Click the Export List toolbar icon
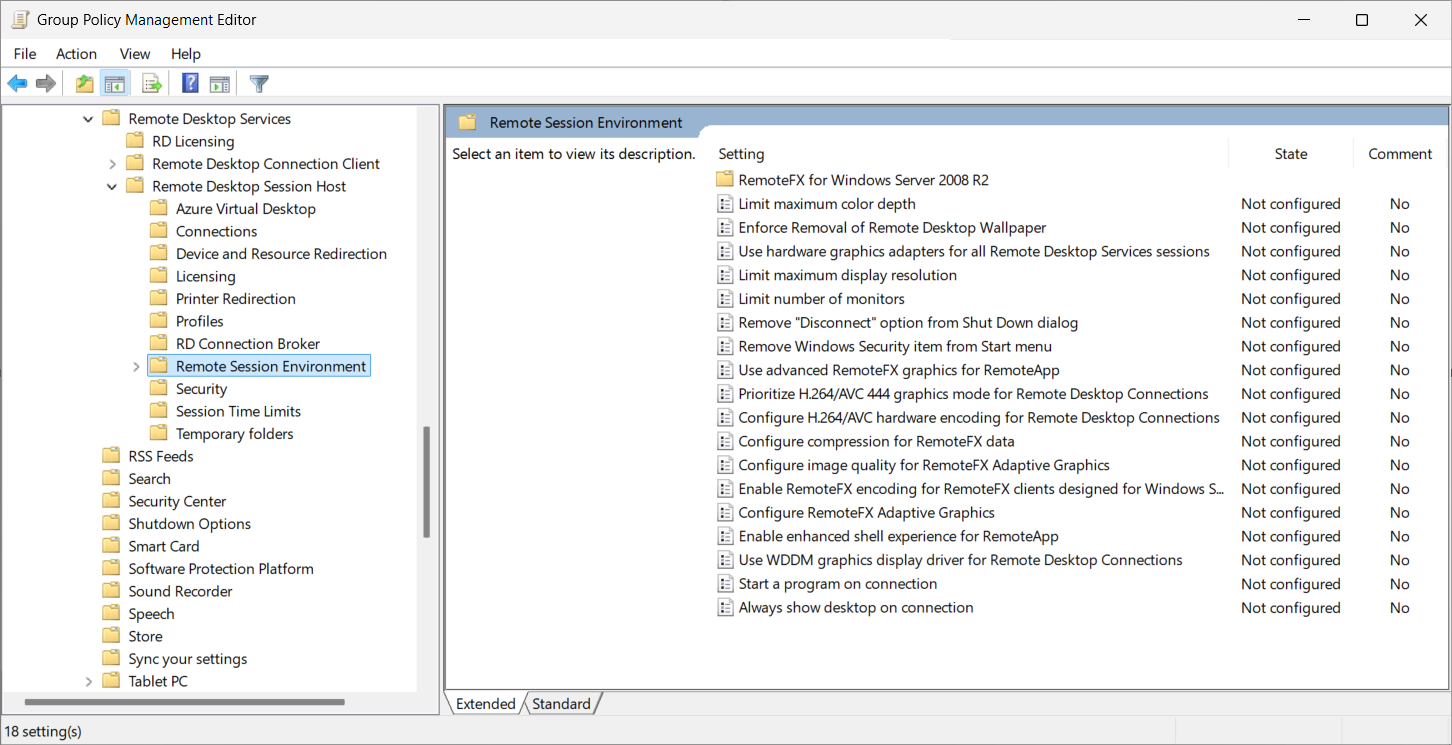The image size is (1452, 745). [x=152, y=84]
